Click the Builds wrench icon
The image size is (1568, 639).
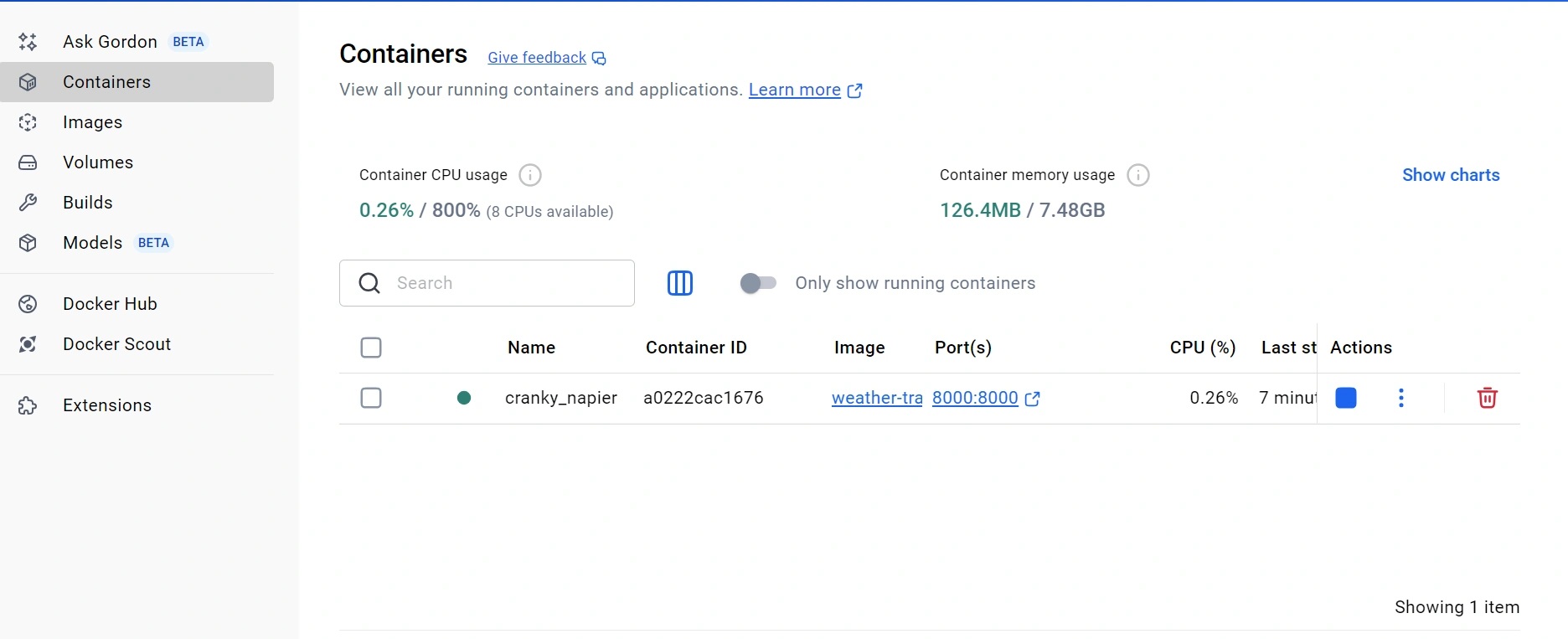[28, 203]
